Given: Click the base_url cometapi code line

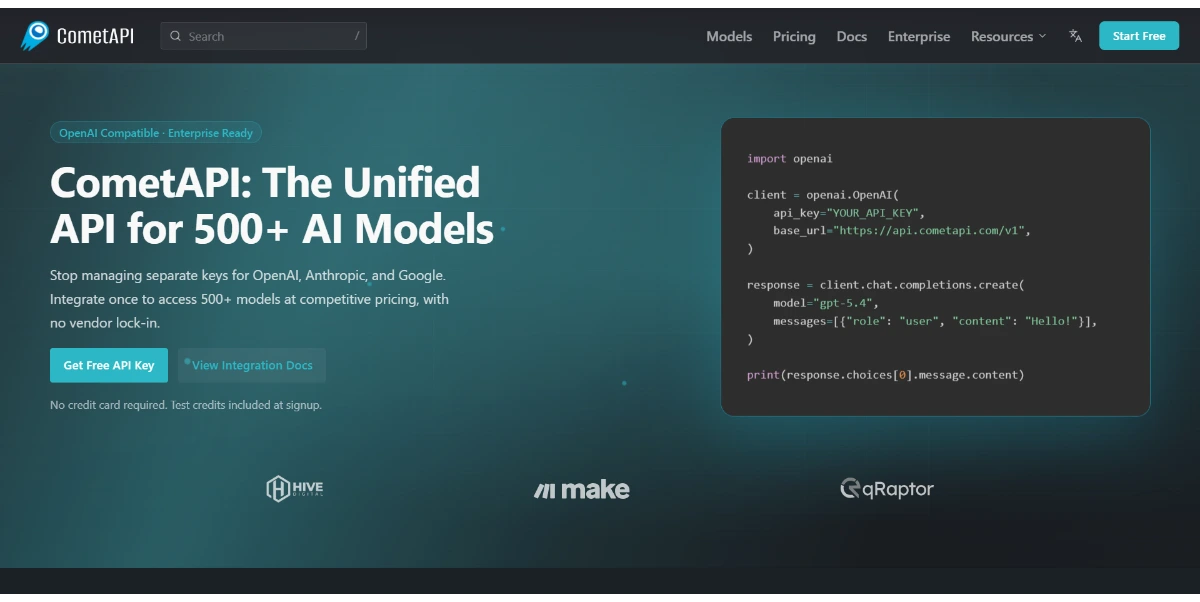Looking at the screenshot, I should pos(901,231).
